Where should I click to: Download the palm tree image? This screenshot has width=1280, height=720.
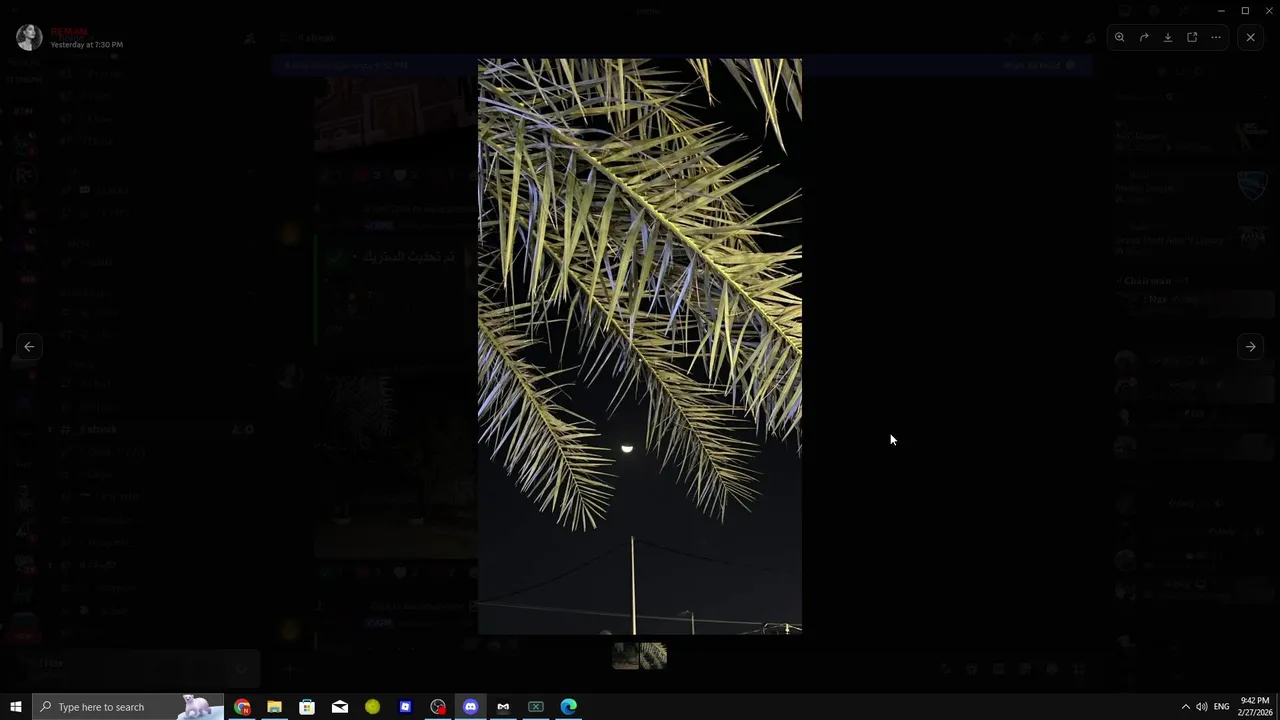pyautogui.click(x=1168, y=37)
